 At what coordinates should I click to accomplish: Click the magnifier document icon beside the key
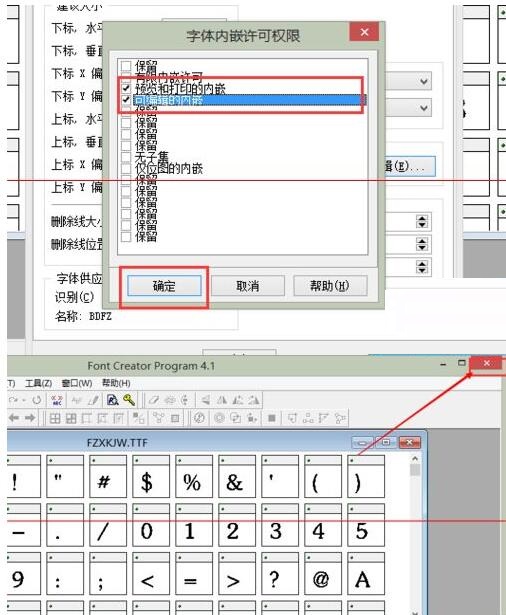click(113, 400)
